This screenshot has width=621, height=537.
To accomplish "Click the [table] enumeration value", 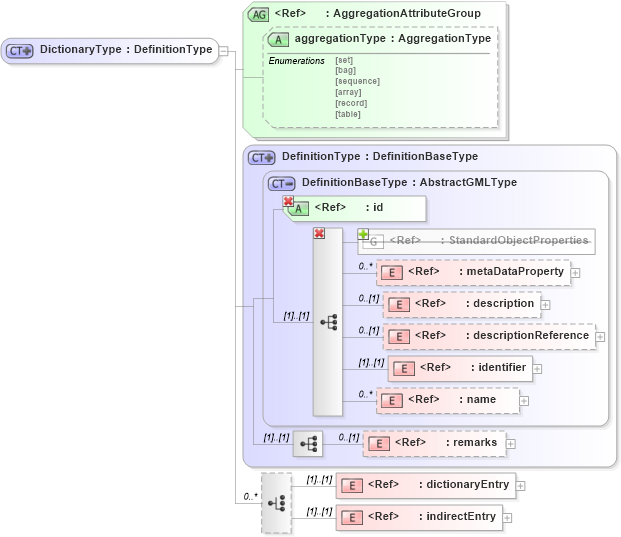I will coord(348,114).
